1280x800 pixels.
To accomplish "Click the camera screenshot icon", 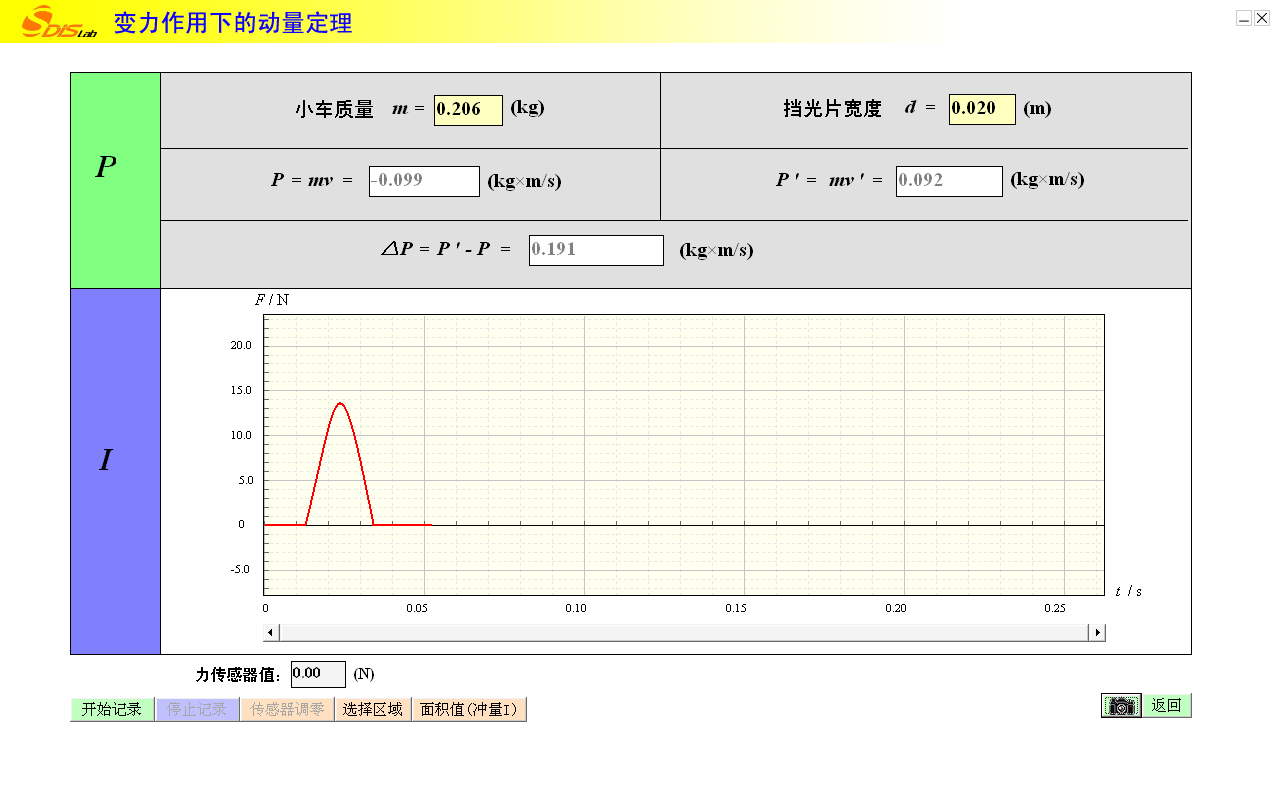I will (1121, 706).
